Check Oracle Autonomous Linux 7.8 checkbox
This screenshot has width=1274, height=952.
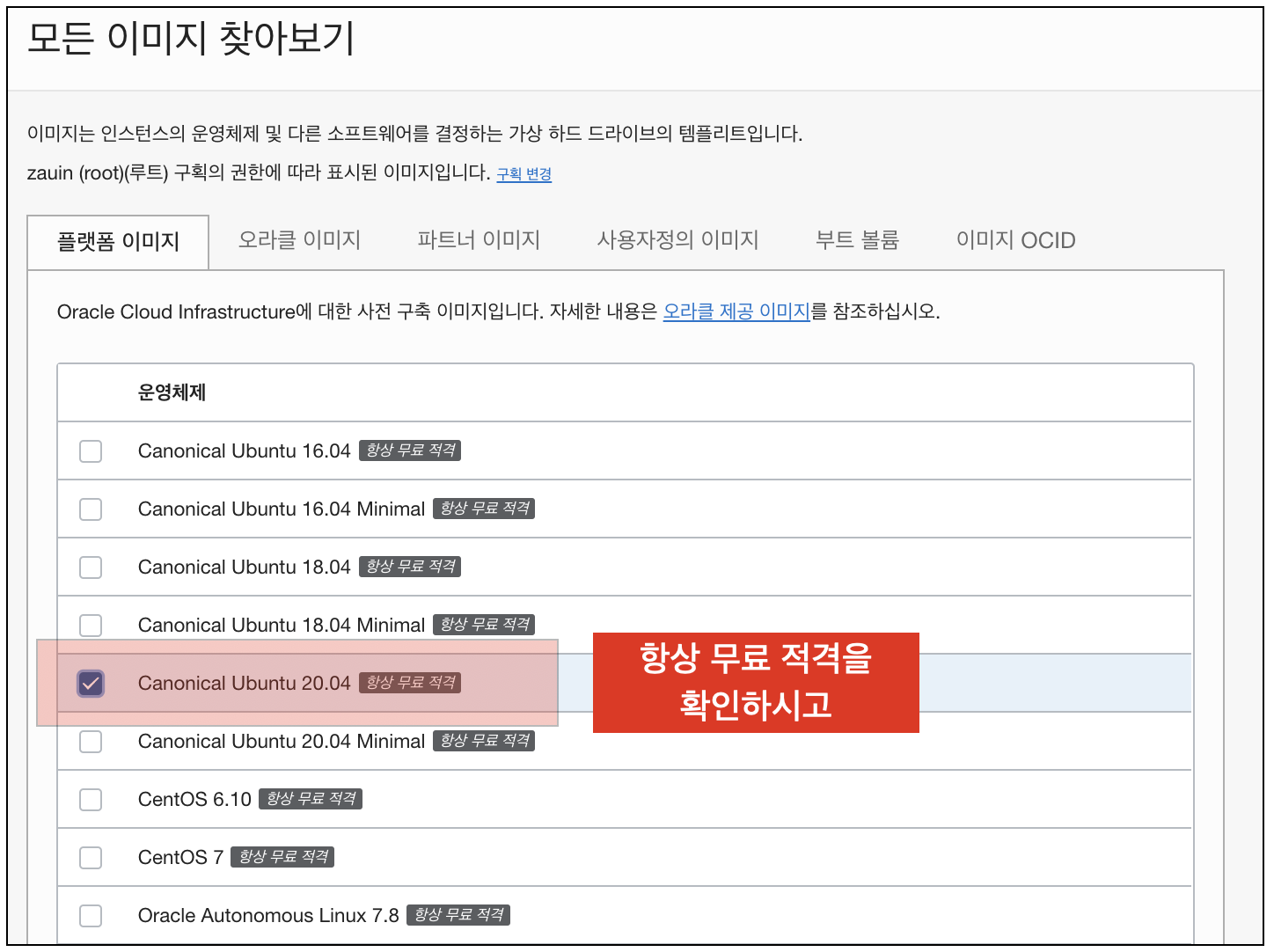[x=91, y=916]
